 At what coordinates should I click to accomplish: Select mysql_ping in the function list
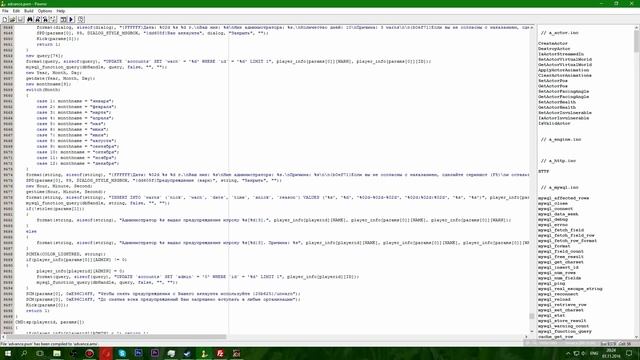(x=551, y=283)
